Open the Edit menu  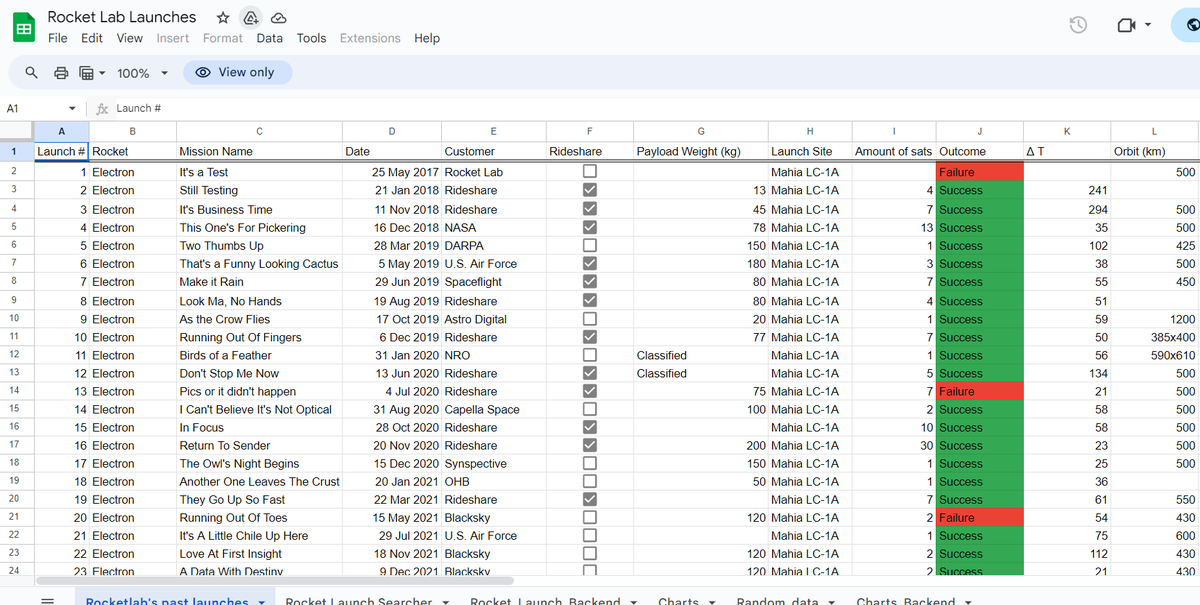(x=92, y=38)
